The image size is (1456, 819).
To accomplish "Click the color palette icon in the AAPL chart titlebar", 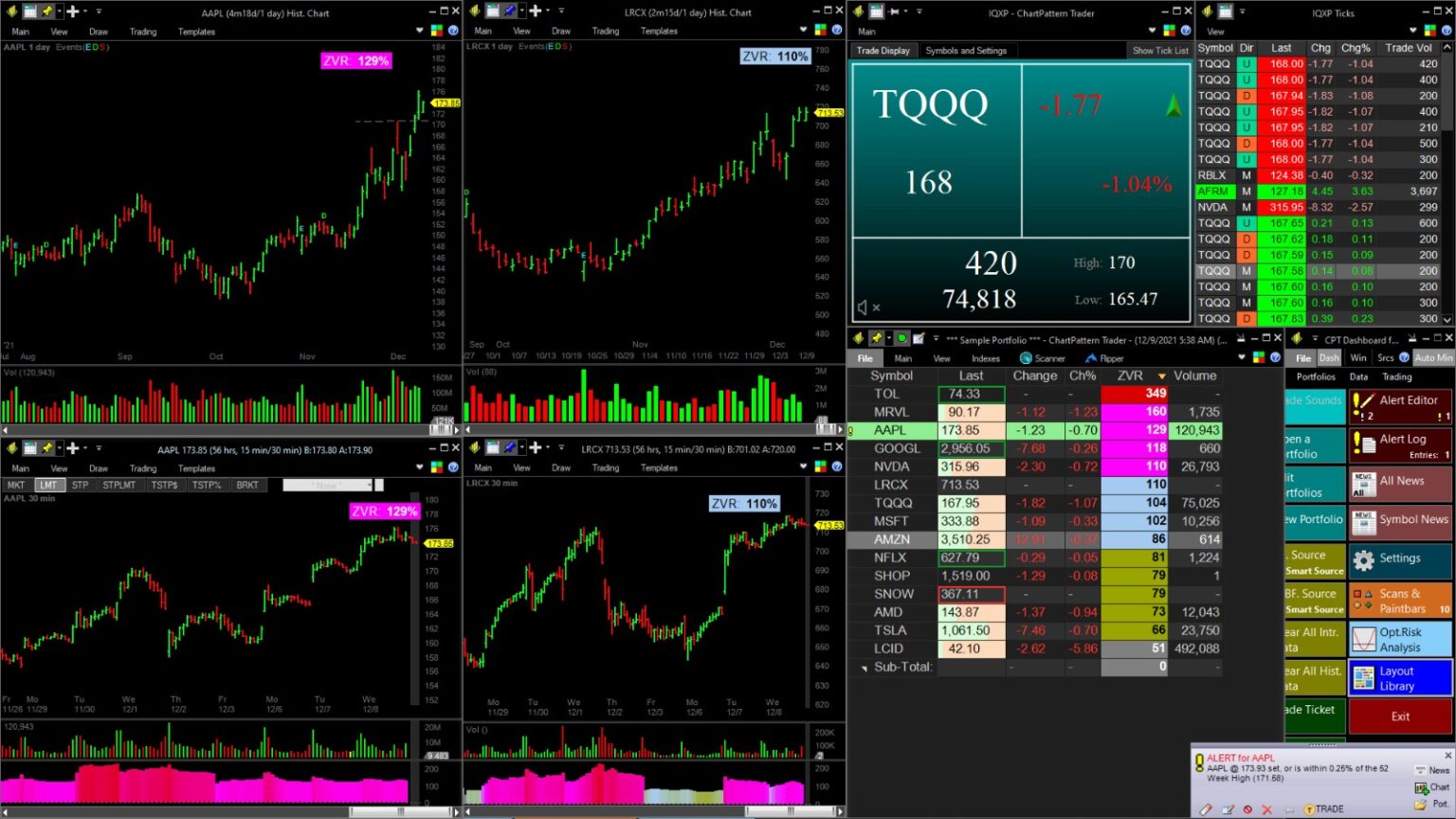I will click(435, 30).
